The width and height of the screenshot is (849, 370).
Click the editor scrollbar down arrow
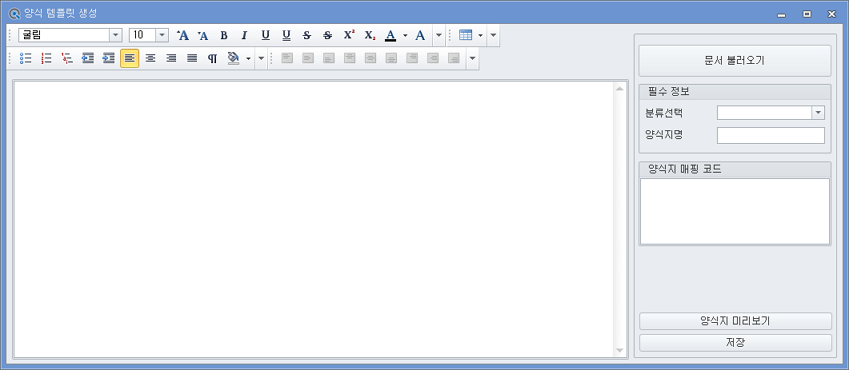(x=620, y=351)
